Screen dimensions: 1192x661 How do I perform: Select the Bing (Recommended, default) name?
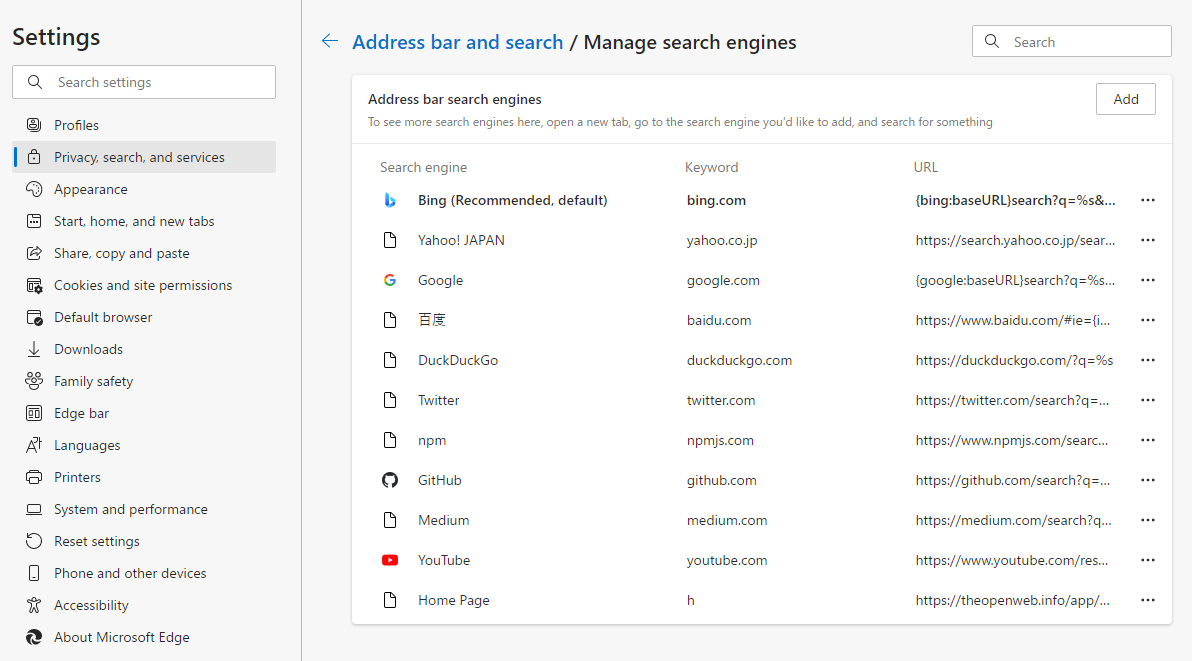click(x=512, y=200)
